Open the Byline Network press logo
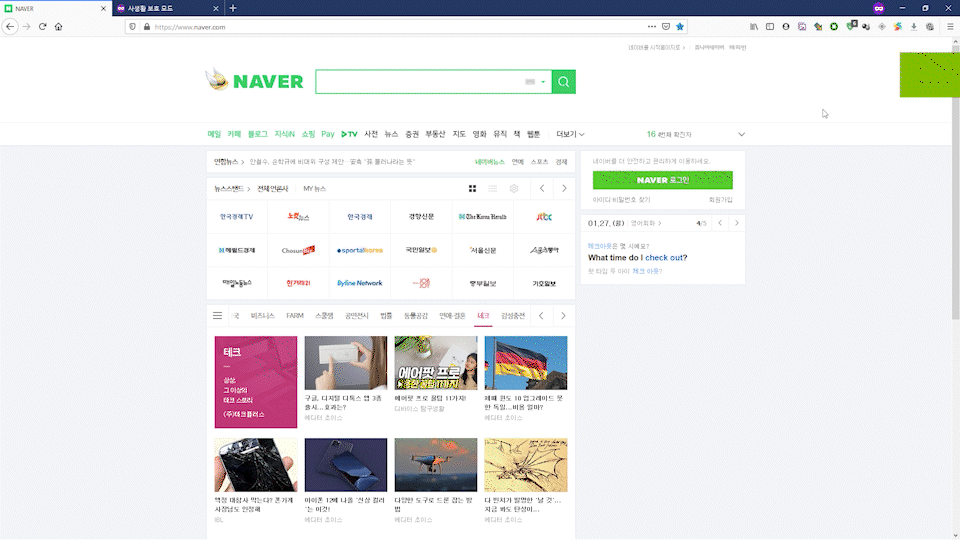This screenshot has width=960, height=540. point(359,283)
